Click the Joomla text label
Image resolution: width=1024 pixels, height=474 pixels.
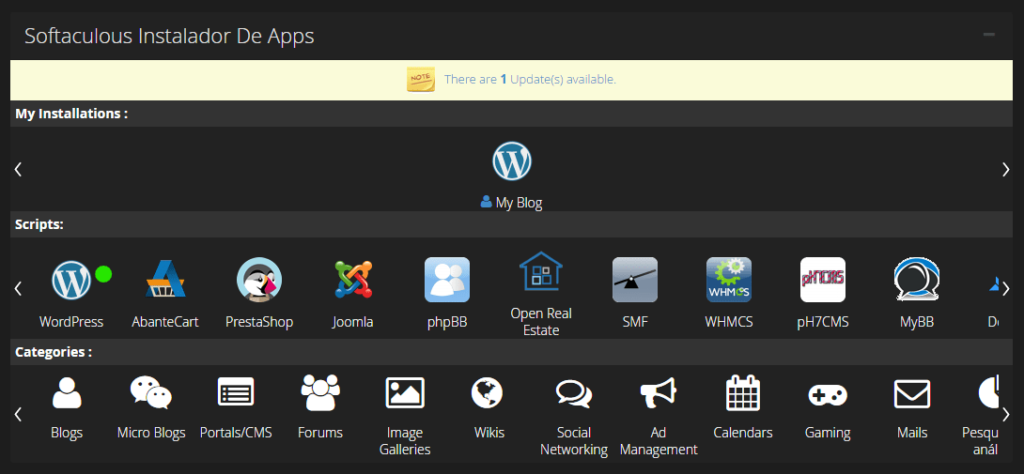point(353,322)
